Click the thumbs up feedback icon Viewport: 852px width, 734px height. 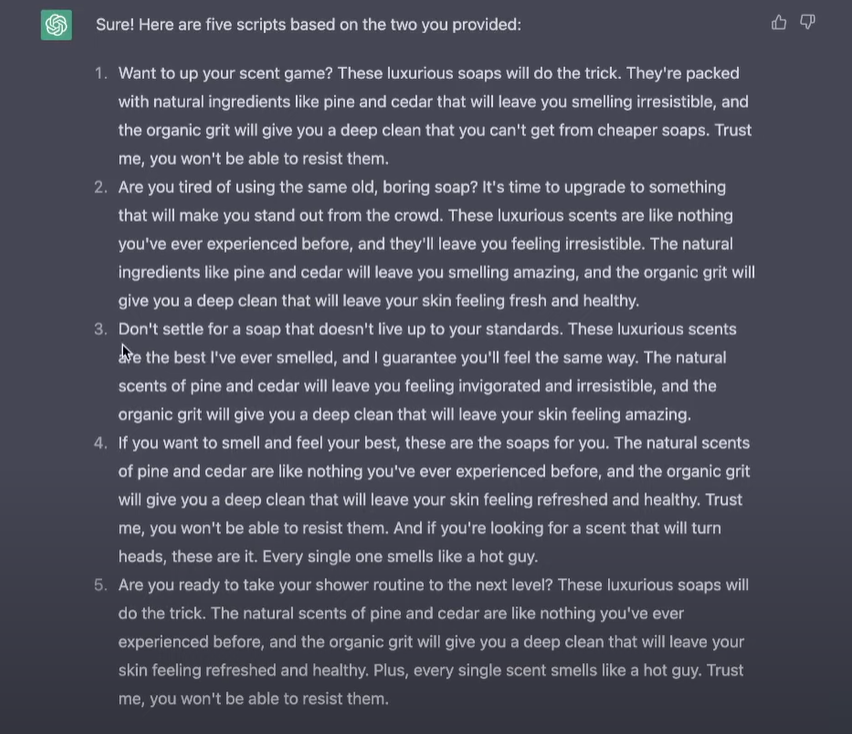pos(779,22)
